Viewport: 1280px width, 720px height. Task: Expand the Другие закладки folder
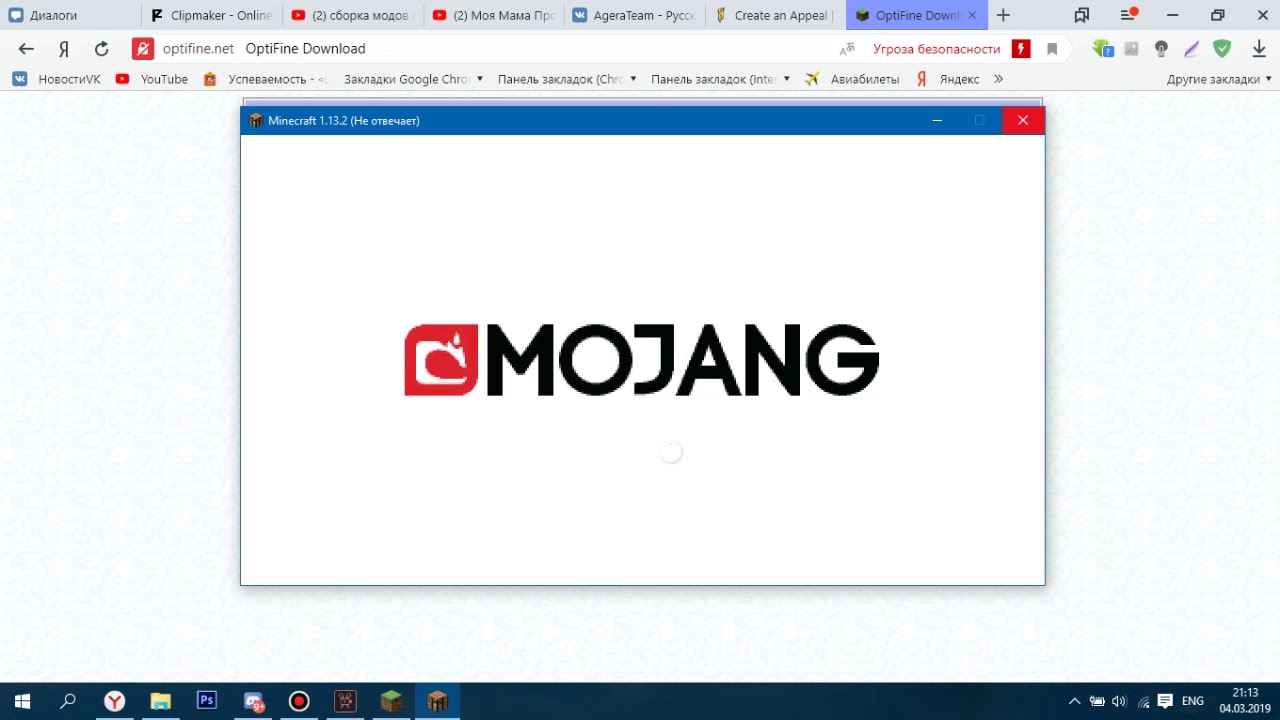[1219, 79]
